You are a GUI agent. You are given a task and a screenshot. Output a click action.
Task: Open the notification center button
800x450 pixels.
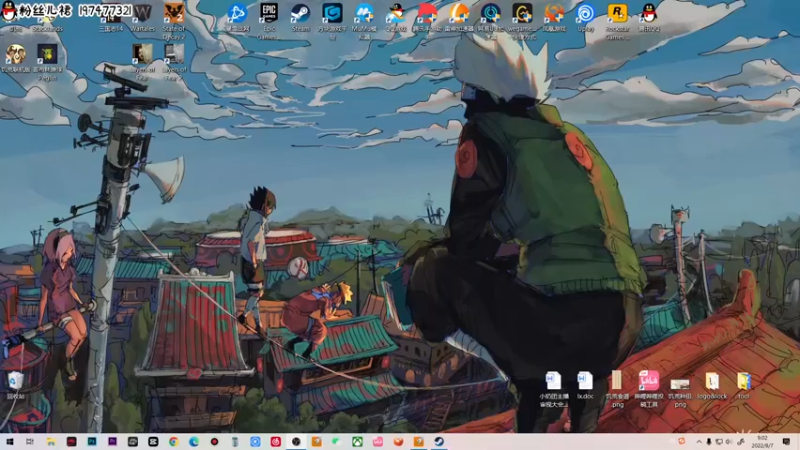click(x=787, y=442)
